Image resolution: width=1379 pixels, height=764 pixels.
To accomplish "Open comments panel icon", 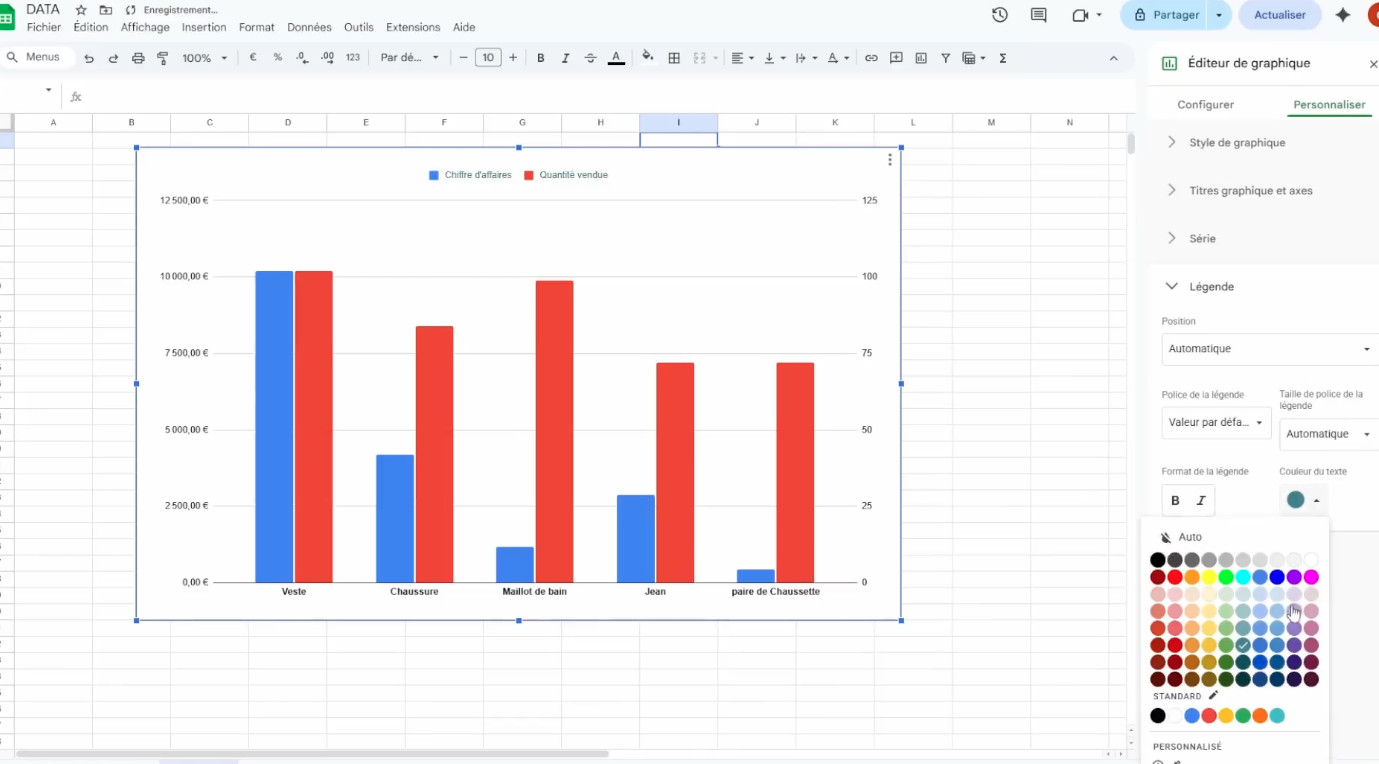I will click(x=1038, y=15).
